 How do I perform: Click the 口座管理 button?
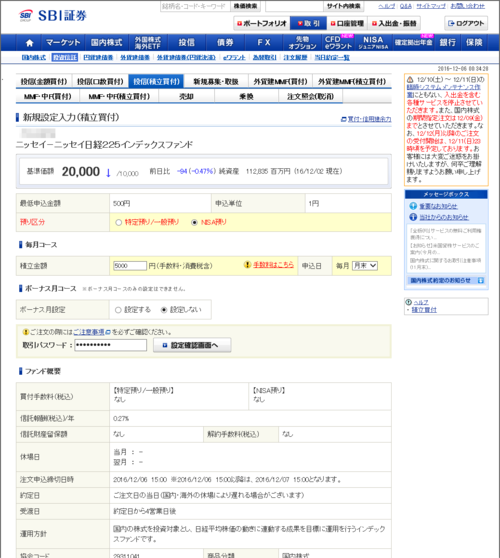tap(347, 23)
